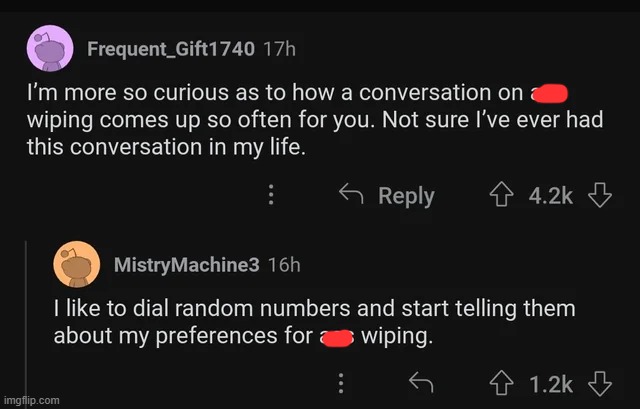Open the three-dot menu on Frequent_Gift1740's comment

[270, 195]
